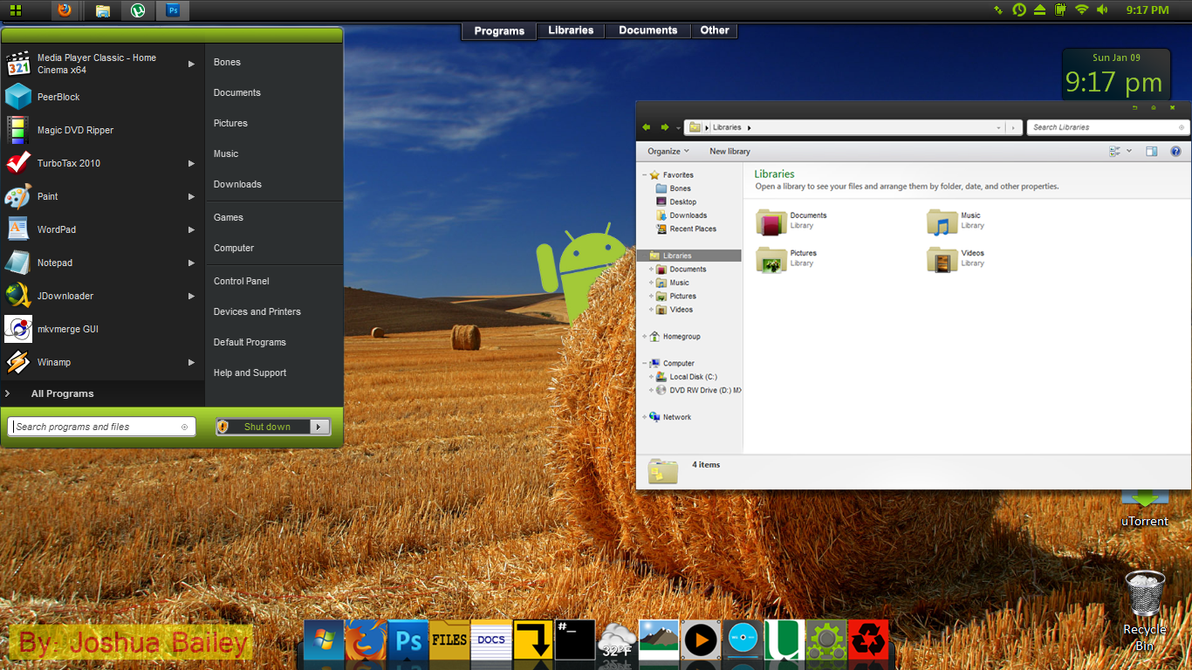Click the green Start button in the top-left corner
The width and height of the screenshot is (1192, 670).
15,11
